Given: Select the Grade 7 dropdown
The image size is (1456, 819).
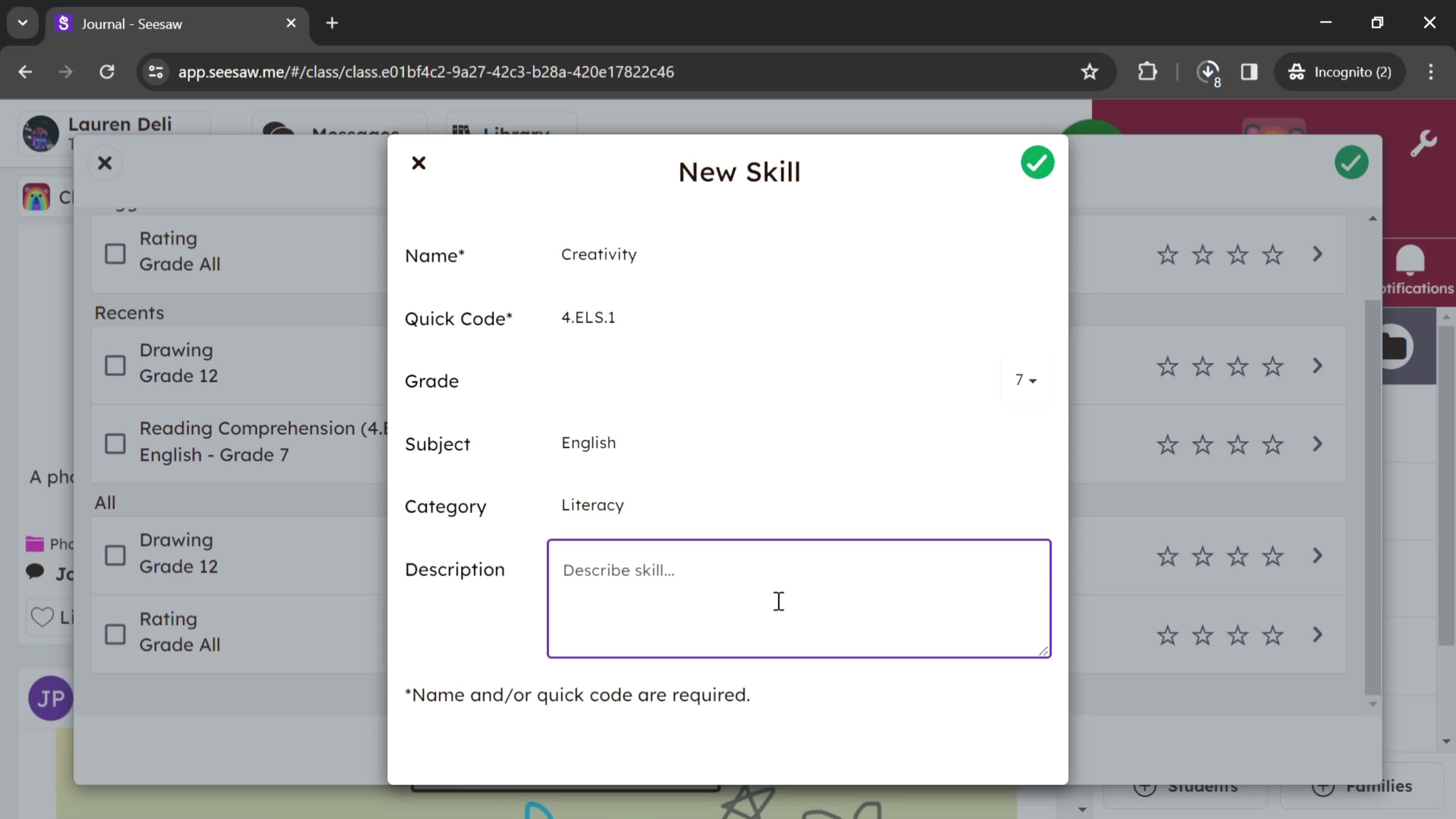Looking at the screenshot, I should 1025,380.
